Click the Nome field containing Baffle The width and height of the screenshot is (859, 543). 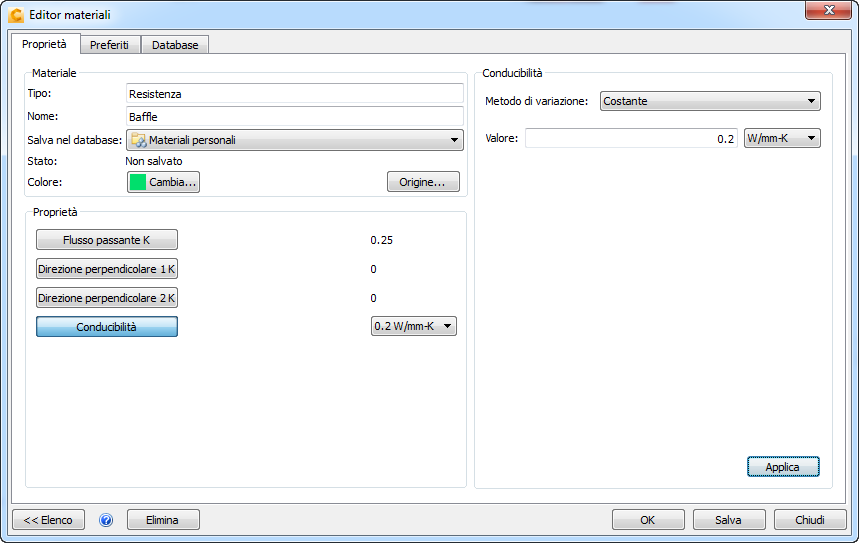295,117
